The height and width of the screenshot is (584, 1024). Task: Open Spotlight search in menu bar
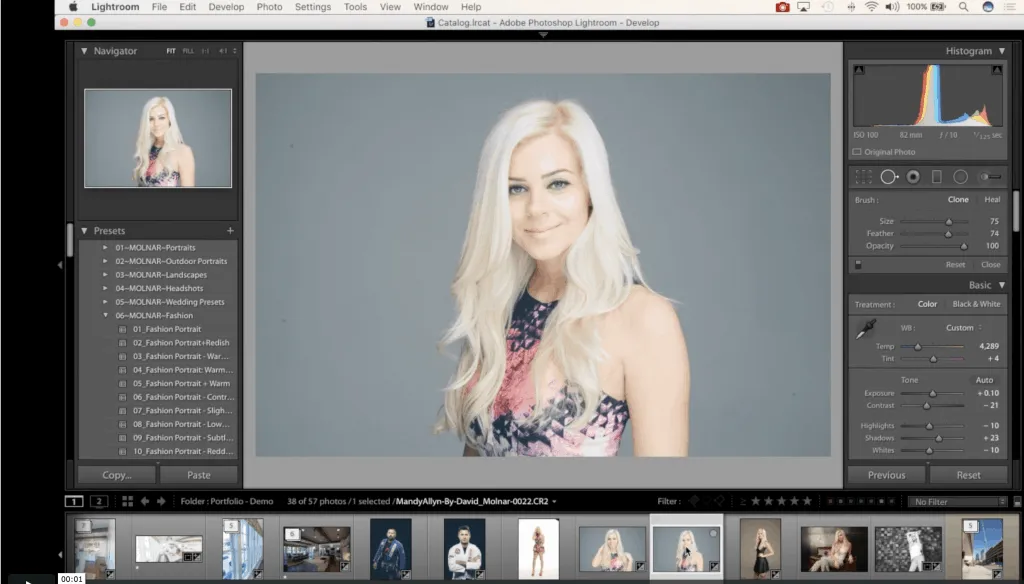963,7
